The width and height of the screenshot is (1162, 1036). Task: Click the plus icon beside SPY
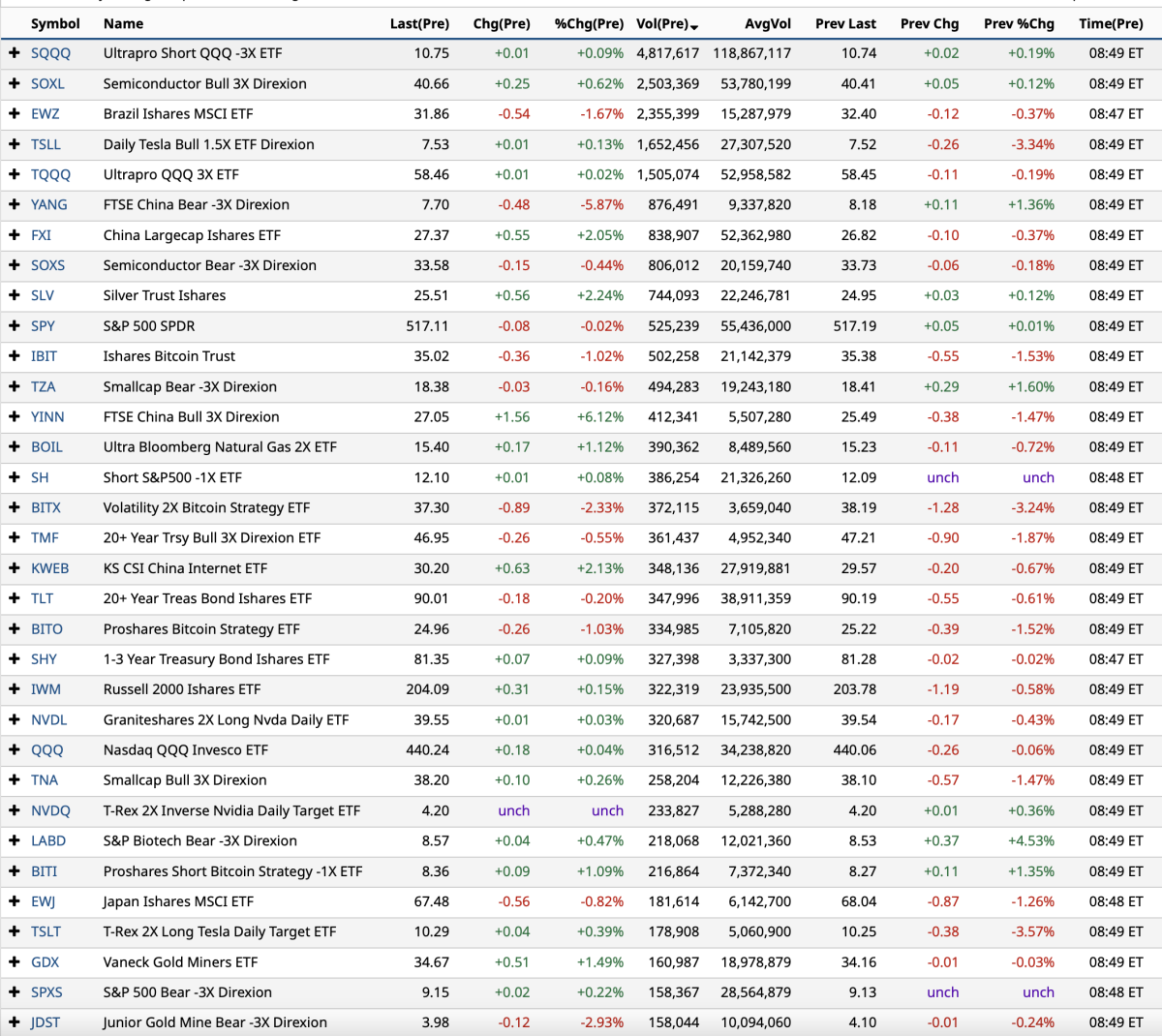[x=14, y=326]
